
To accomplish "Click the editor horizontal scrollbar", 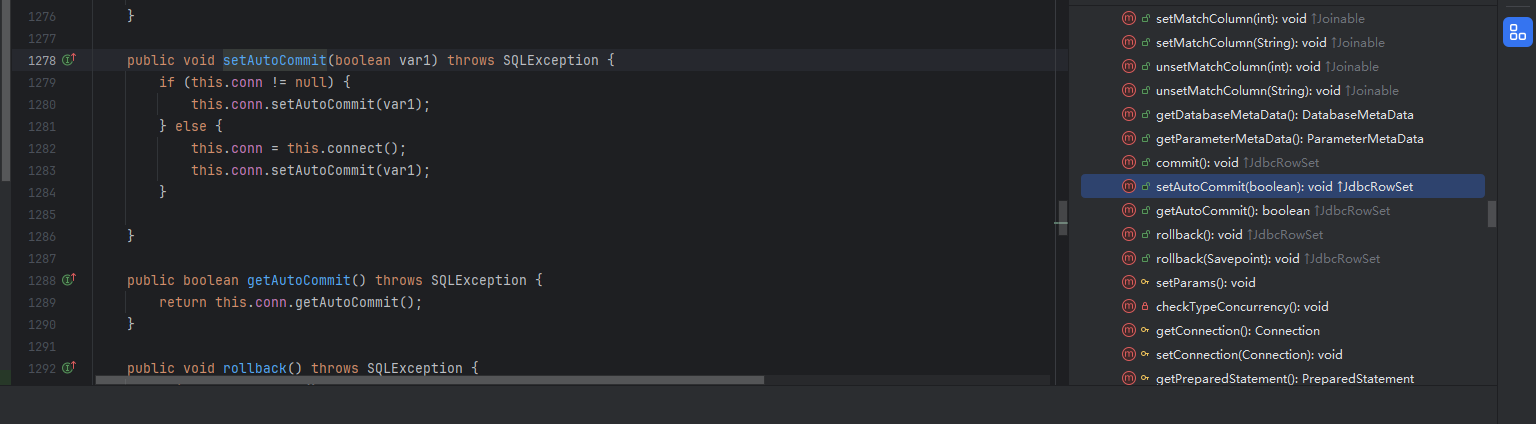I will coord(430,380).
